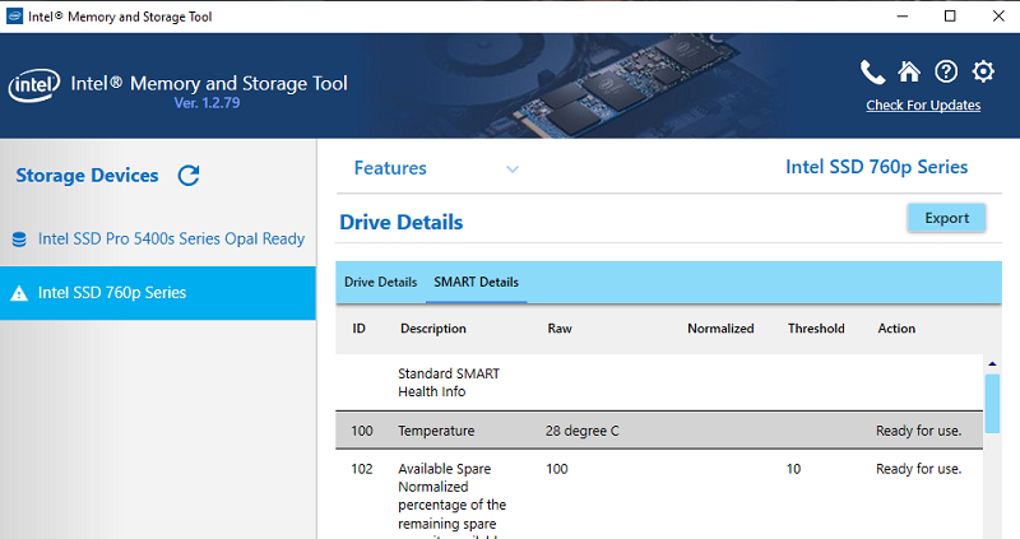Screen dimensions: 1020x539
Task: Open the SMART Details tab
Action: [476, 282]
